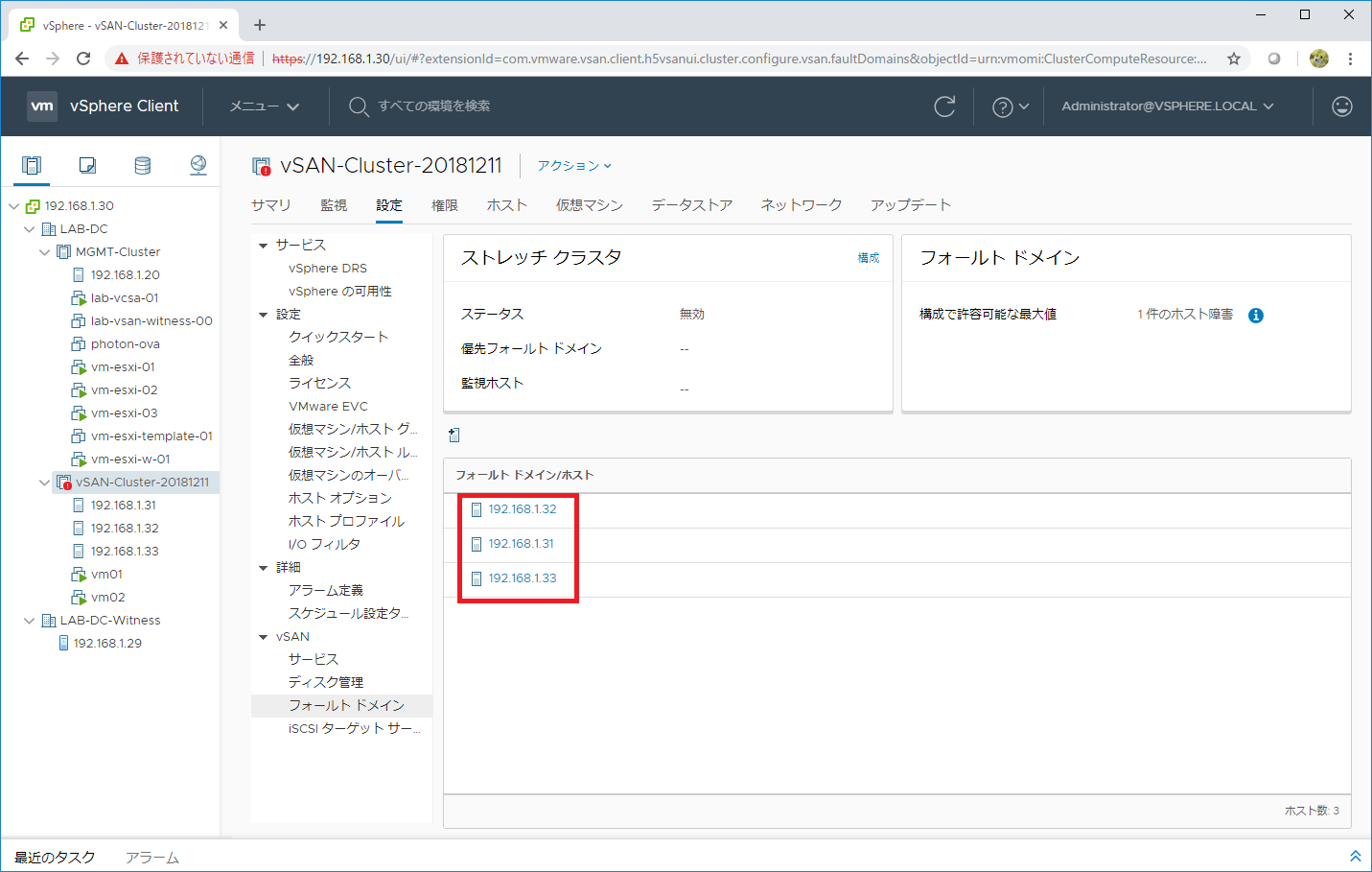1372x872 pixels.
Task: Collapse the 192.168.1.30 vCenter node
Action: tap(13, 206)
